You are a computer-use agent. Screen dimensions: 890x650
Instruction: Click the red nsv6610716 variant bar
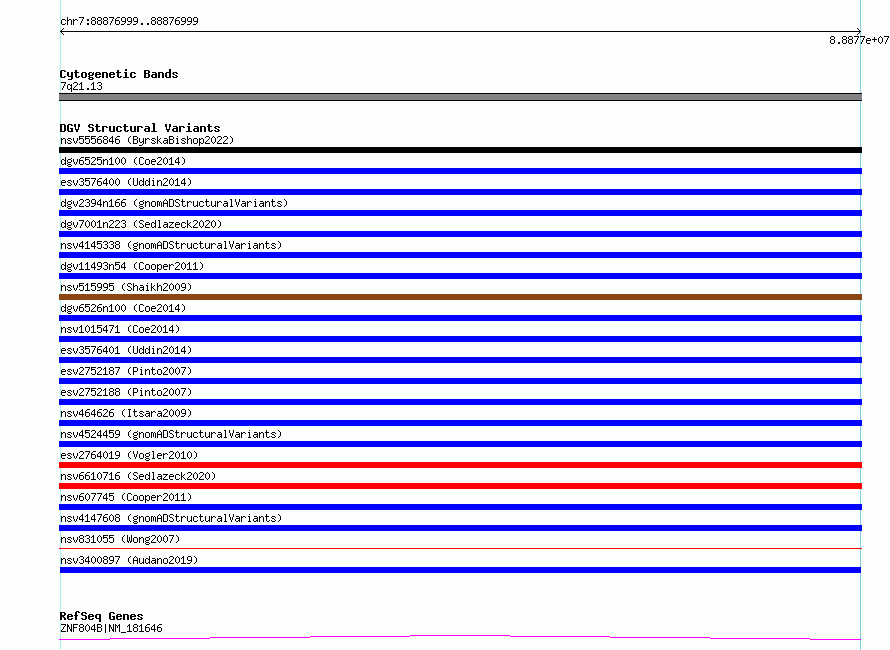(x=460, y=486)
